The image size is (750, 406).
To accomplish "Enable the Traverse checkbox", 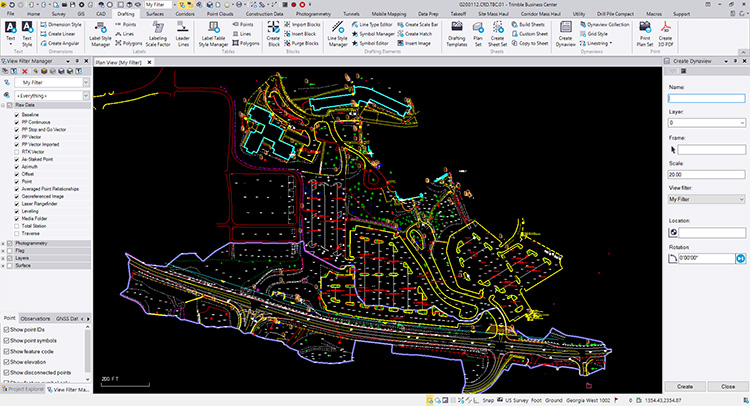I will pos(17,233).
